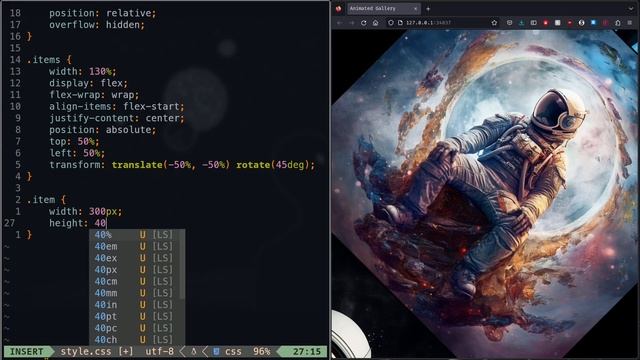Choose the 40ch completion suggestion

pyautogui.click(x=137, y=340)
